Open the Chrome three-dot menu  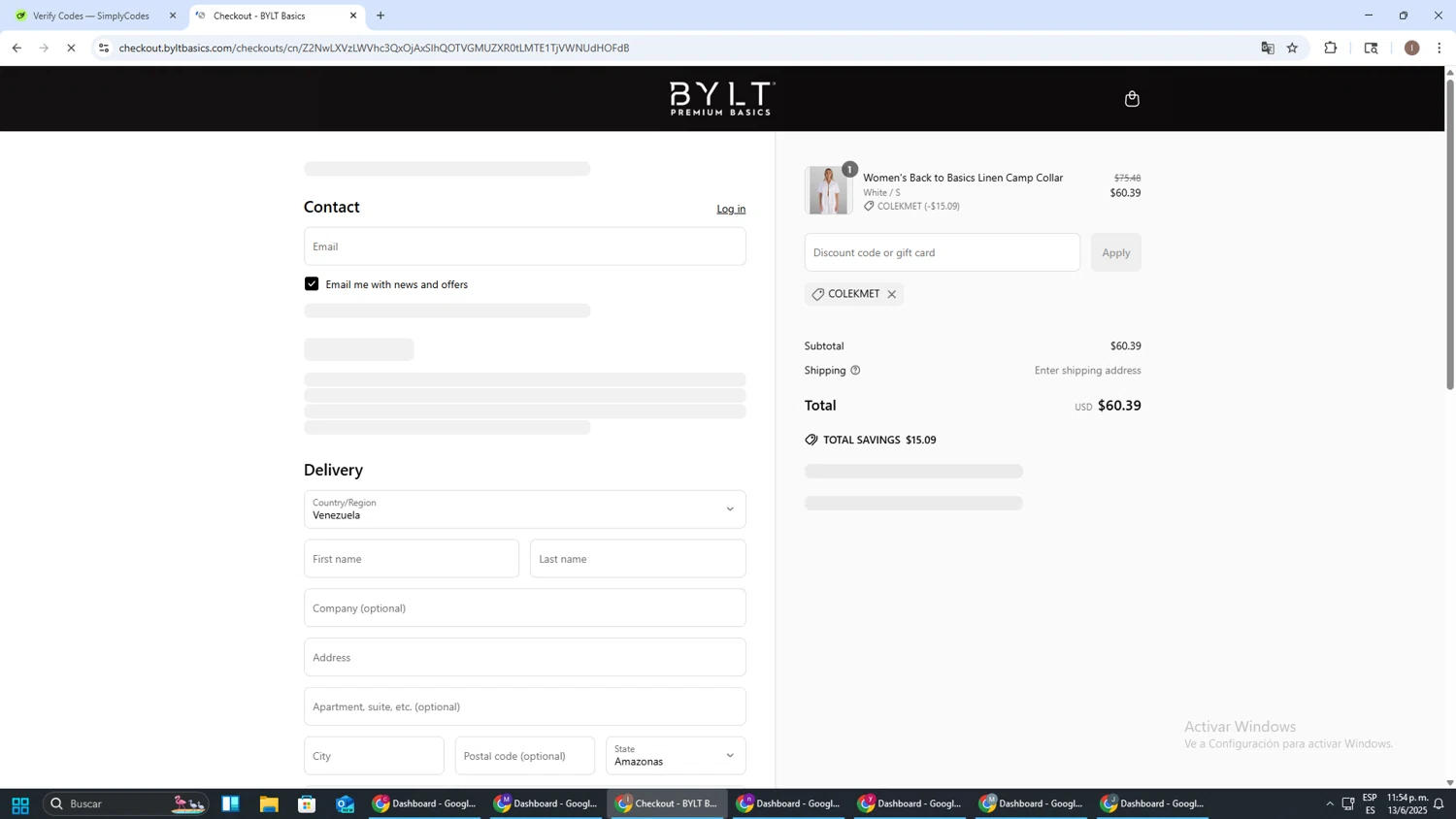click(x=1439, y=48)
